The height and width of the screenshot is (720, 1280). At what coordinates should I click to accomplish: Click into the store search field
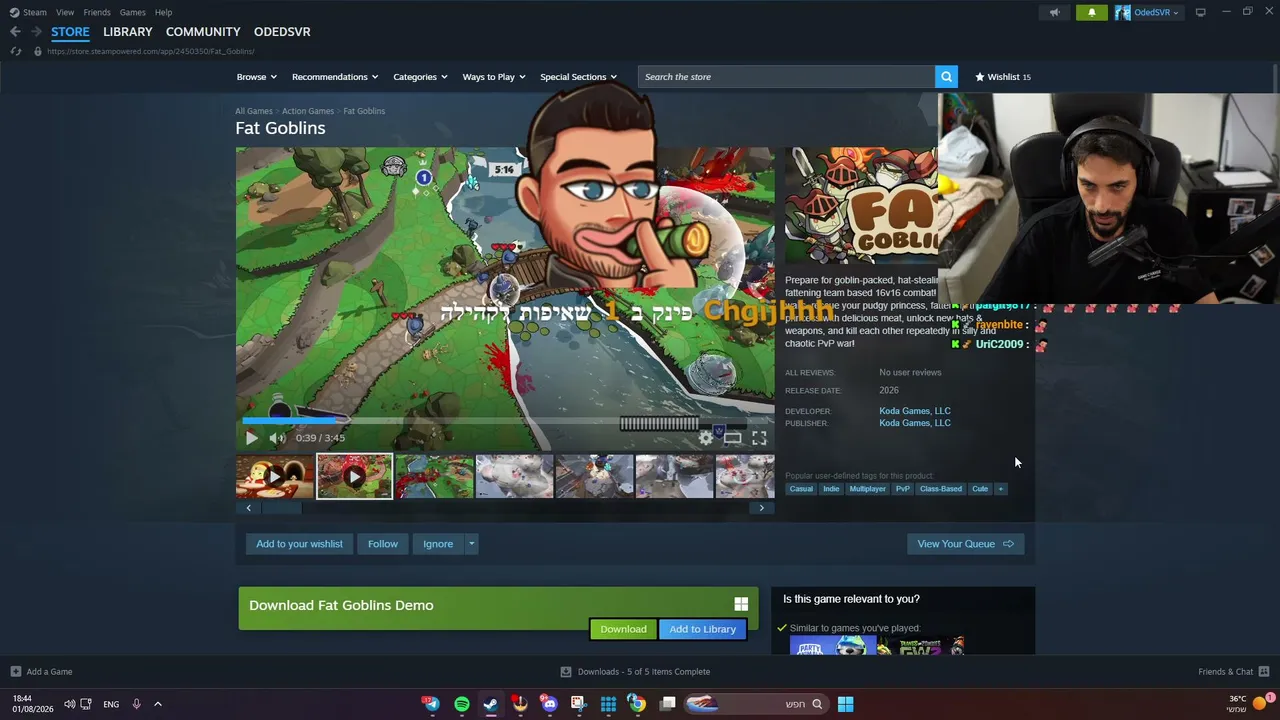[785, 77]
